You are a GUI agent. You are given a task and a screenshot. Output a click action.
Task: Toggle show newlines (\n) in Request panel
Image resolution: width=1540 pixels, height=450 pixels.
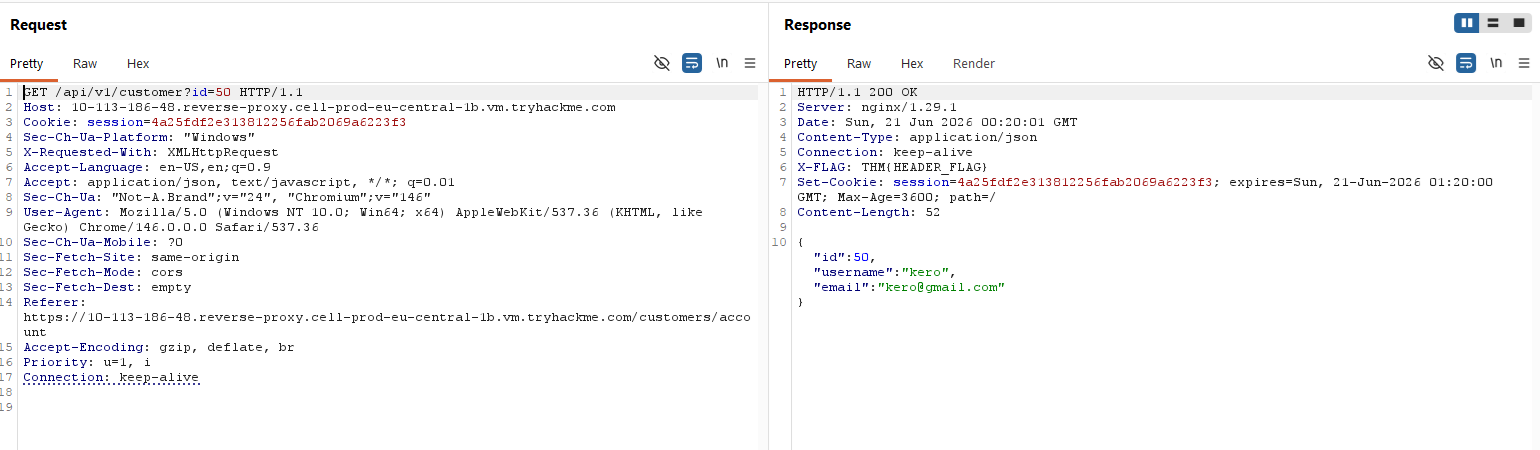point(722,63)
